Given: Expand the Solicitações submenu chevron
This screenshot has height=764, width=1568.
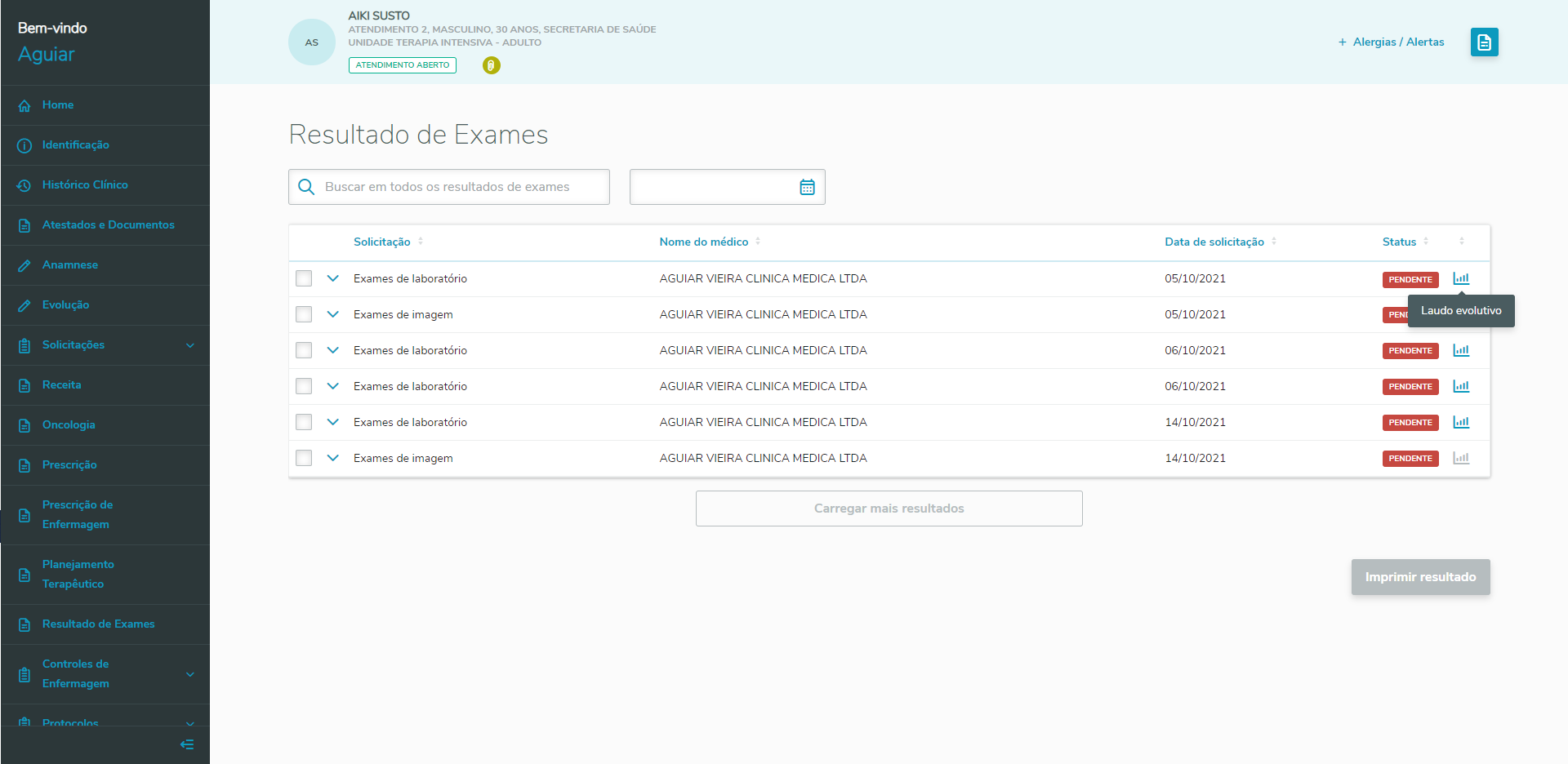Looking at the screenshot, I should pyautogui.click(x=190, y=345).
